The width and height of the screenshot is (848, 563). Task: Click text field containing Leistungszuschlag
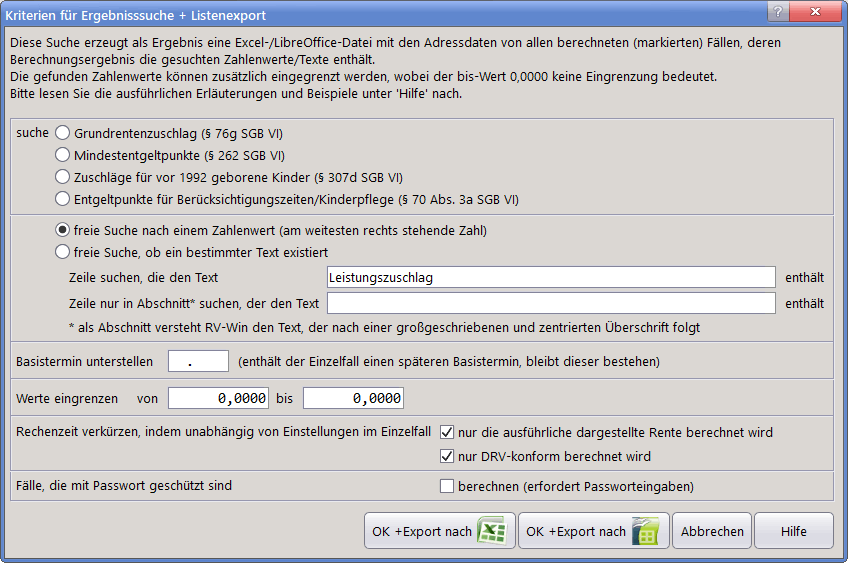pos(551,277)
